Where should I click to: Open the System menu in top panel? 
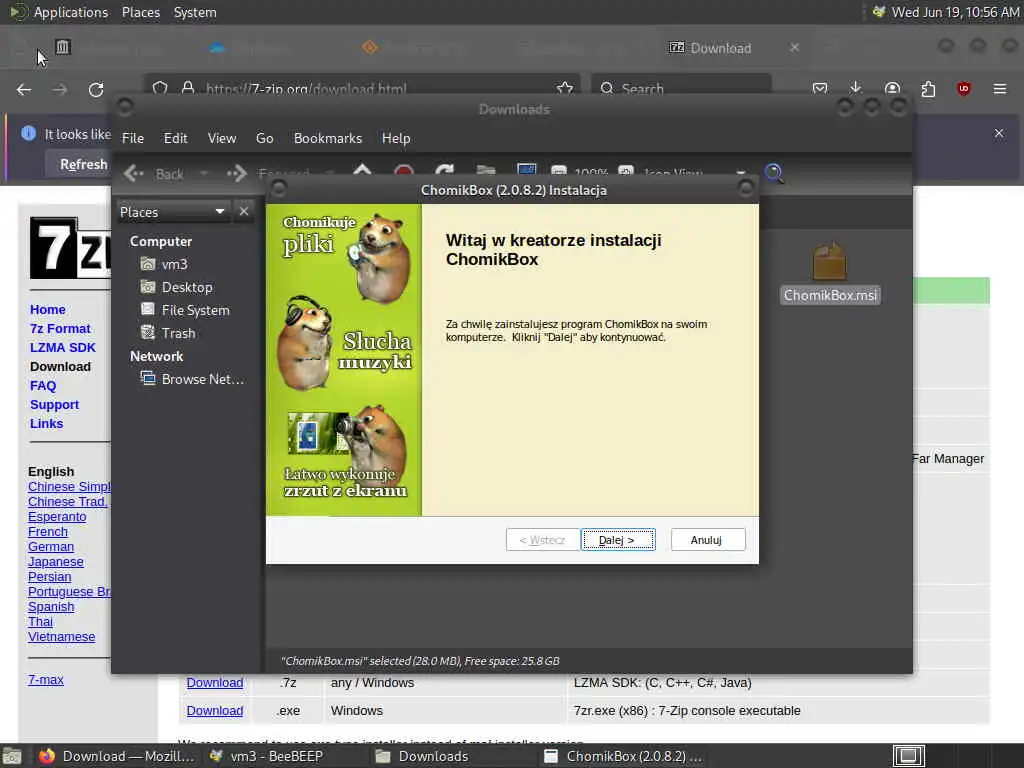point(195,12)
